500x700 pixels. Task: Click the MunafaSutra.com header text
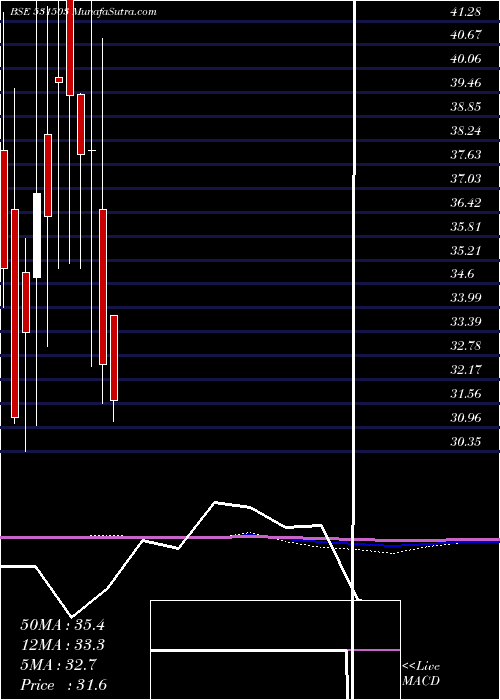point(114,12)
